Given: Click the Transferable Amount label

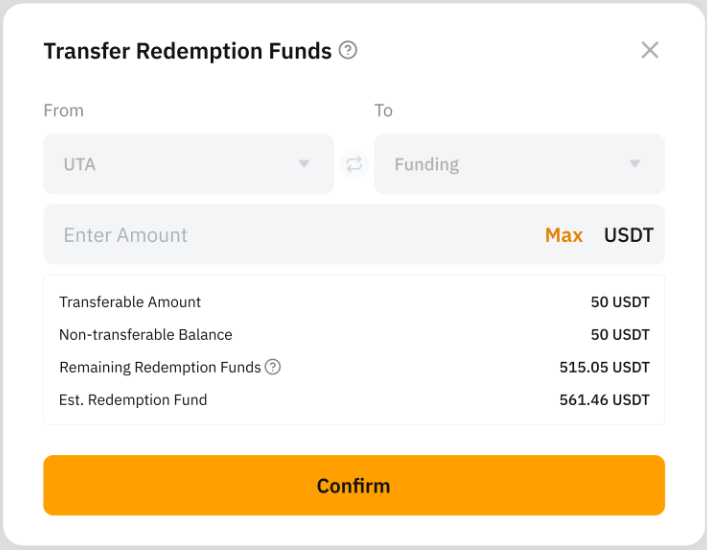Looking at the screenshot, I should click(130, 302).
